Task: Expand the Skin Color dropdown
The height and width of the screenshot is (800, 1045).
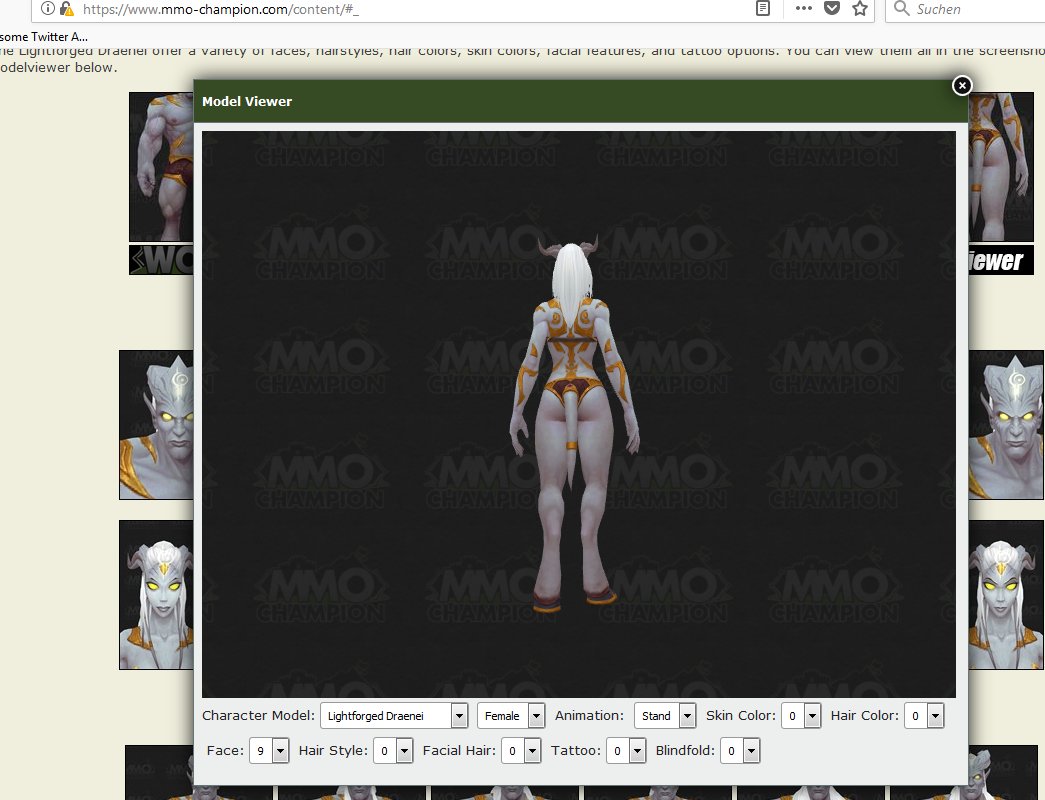Action: click(801, 715)
